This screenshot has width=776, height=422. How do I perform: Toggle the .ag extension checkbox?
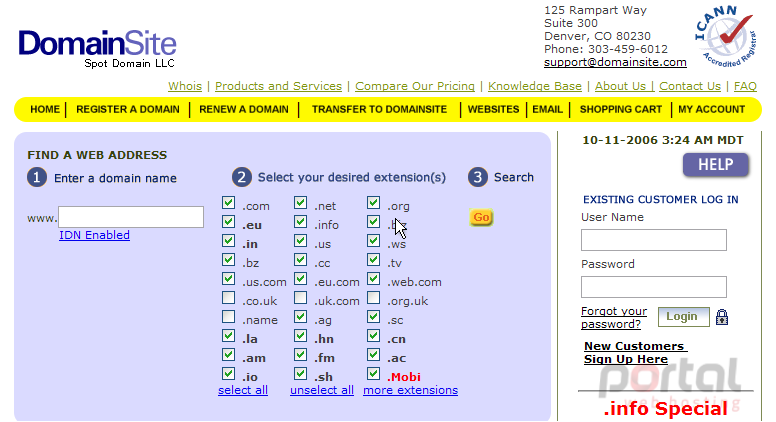(x=300, y=316)
